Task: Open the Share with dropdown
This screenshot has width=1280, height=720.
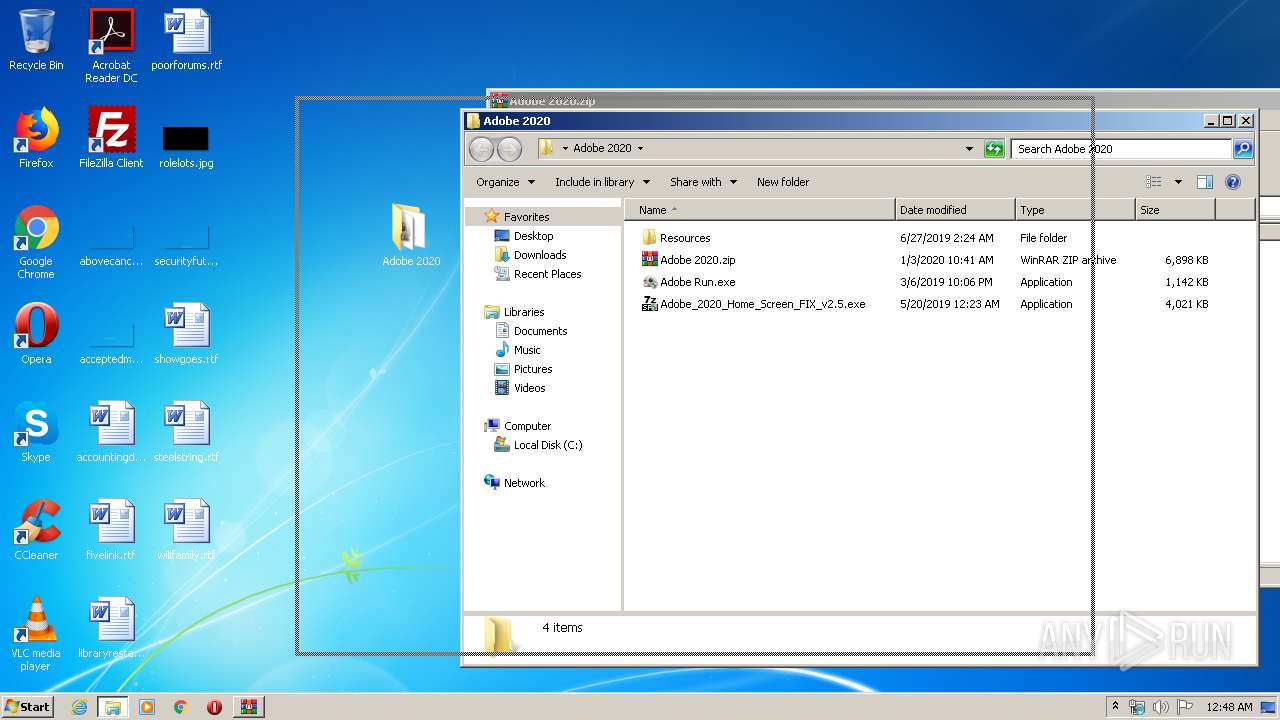Action: 703,182
